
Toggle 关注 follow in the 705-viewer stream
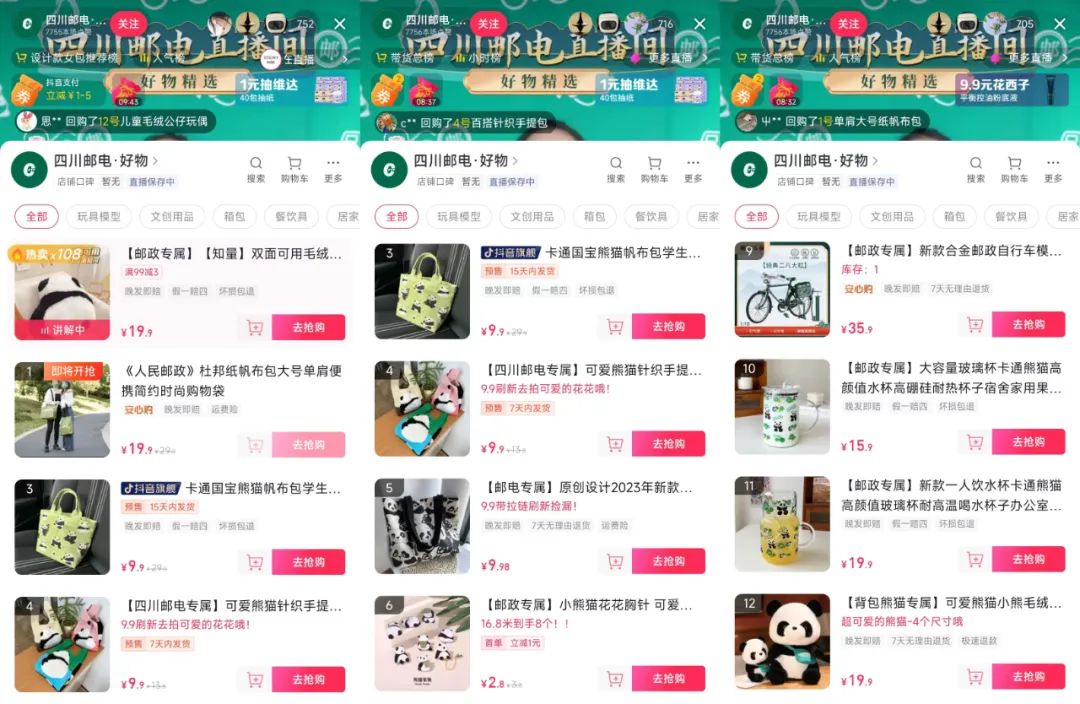click(848, 24)
